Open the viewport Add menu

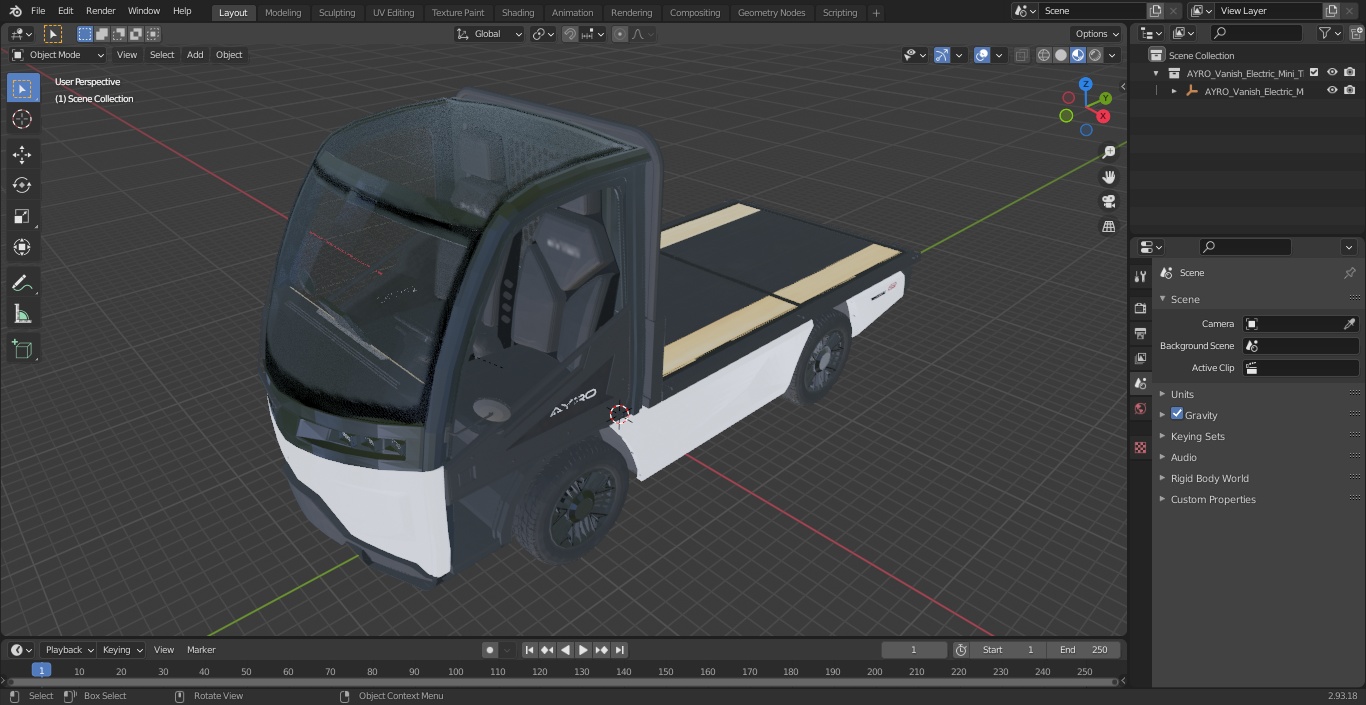[195, 55]
